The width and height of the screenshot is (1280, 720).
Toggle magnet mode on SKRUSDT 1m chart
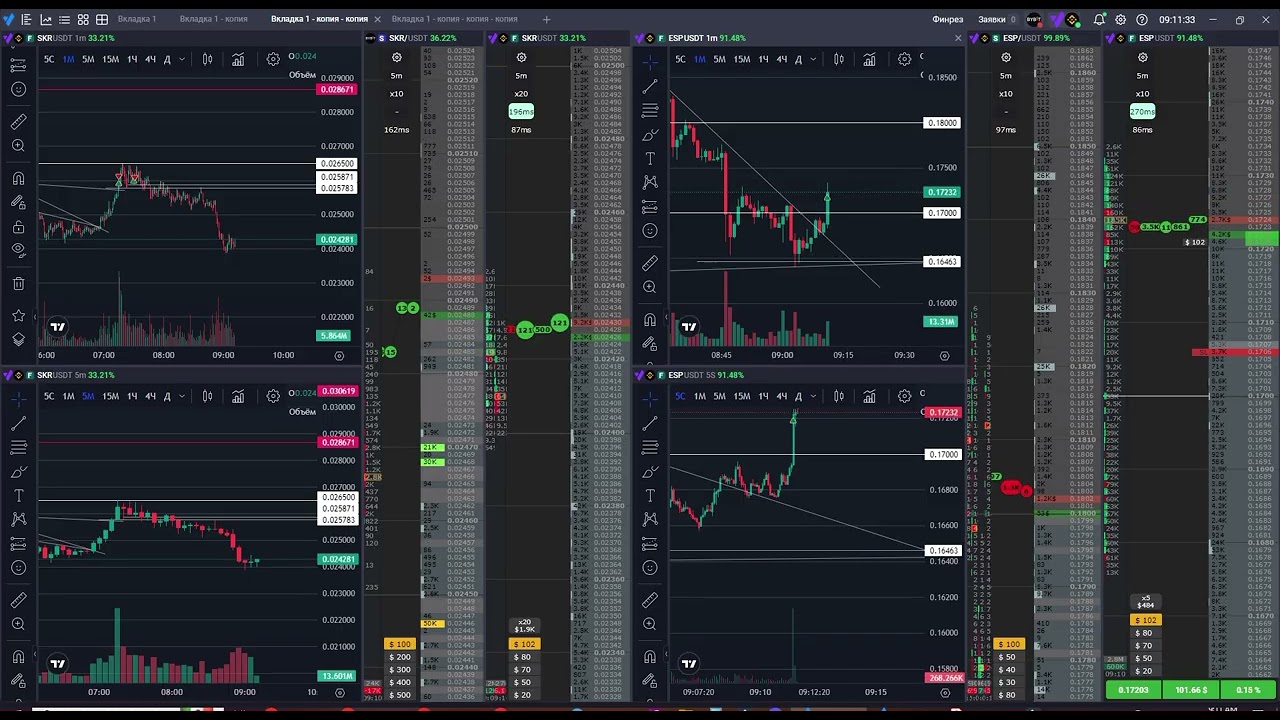coord(18,178)
